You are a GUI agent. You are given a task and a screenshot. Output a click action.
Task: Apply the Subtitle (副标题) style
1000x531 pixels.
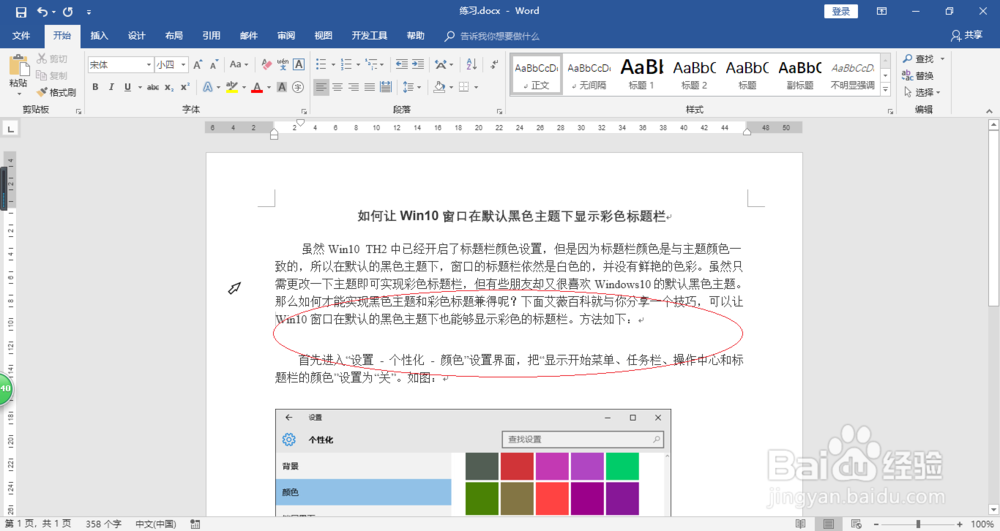[800, 75]
